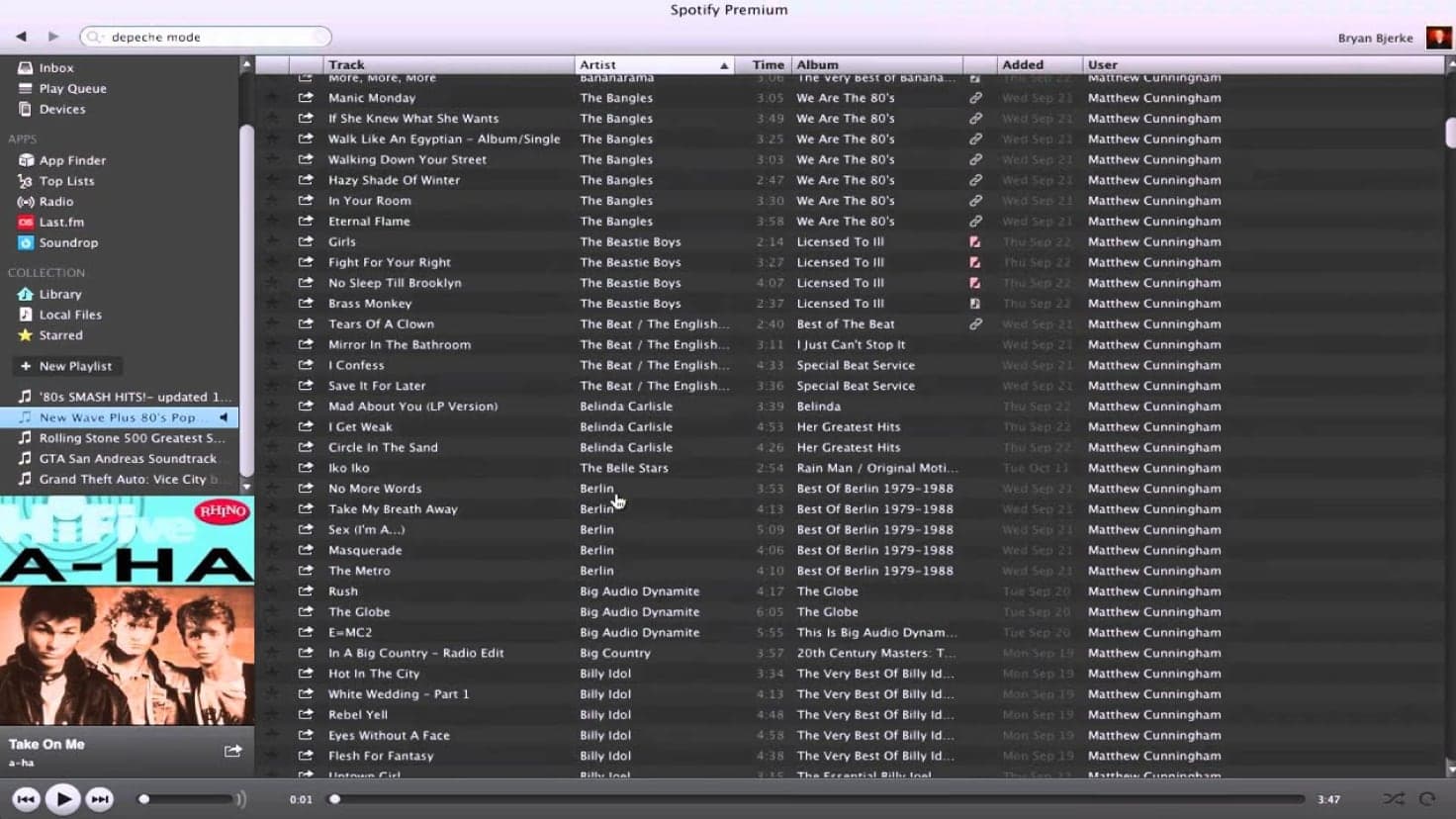This screenshot has height=819, width=1456.
Task: Play the current track
Action: [x=62, y=799]
